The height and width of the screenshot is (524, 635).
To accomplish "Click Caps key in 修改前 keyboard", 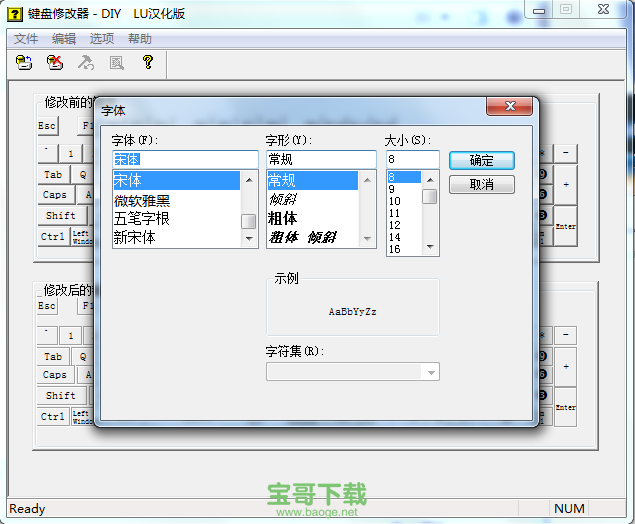I will pos(55,195).
